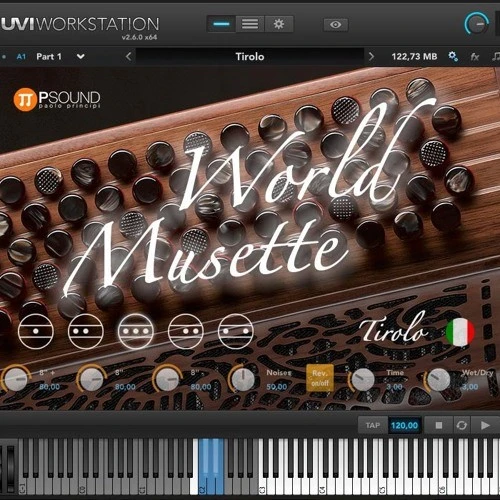Go to previous preset arrow
500x500 pixels.
129,56
